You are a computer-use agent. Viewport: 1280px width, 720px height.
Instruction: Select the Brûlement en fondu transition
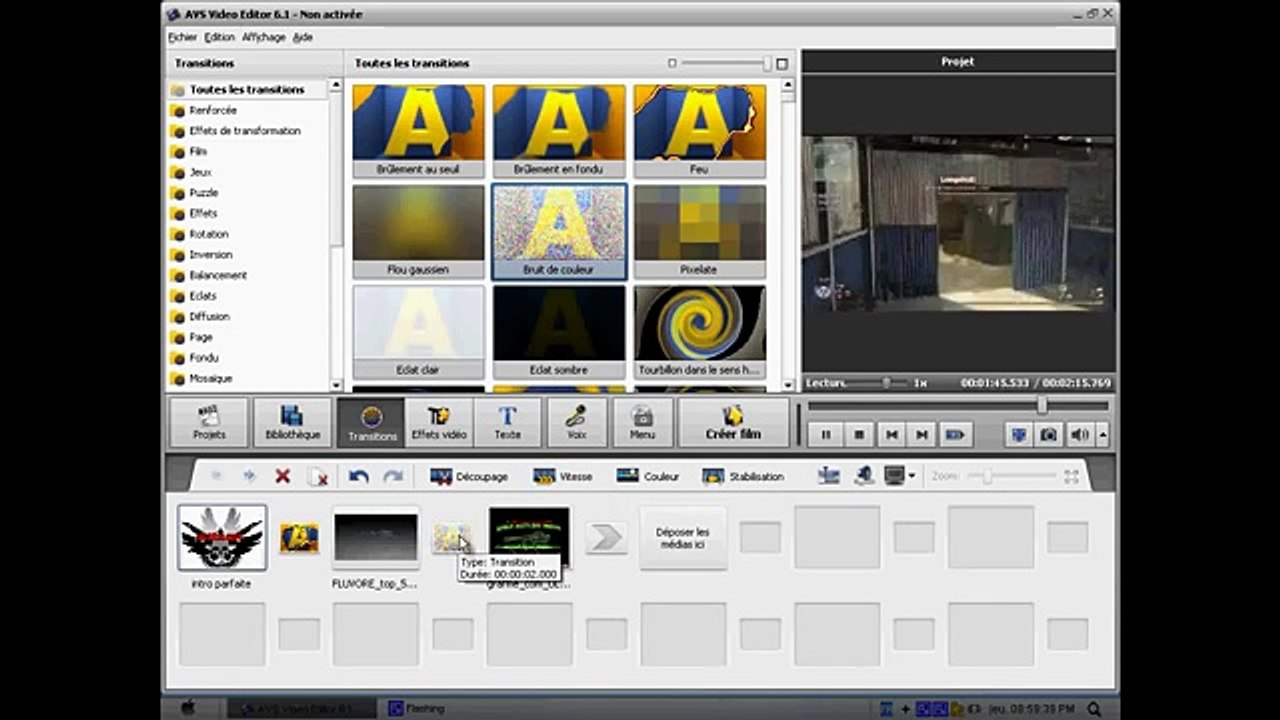[559, 131]
